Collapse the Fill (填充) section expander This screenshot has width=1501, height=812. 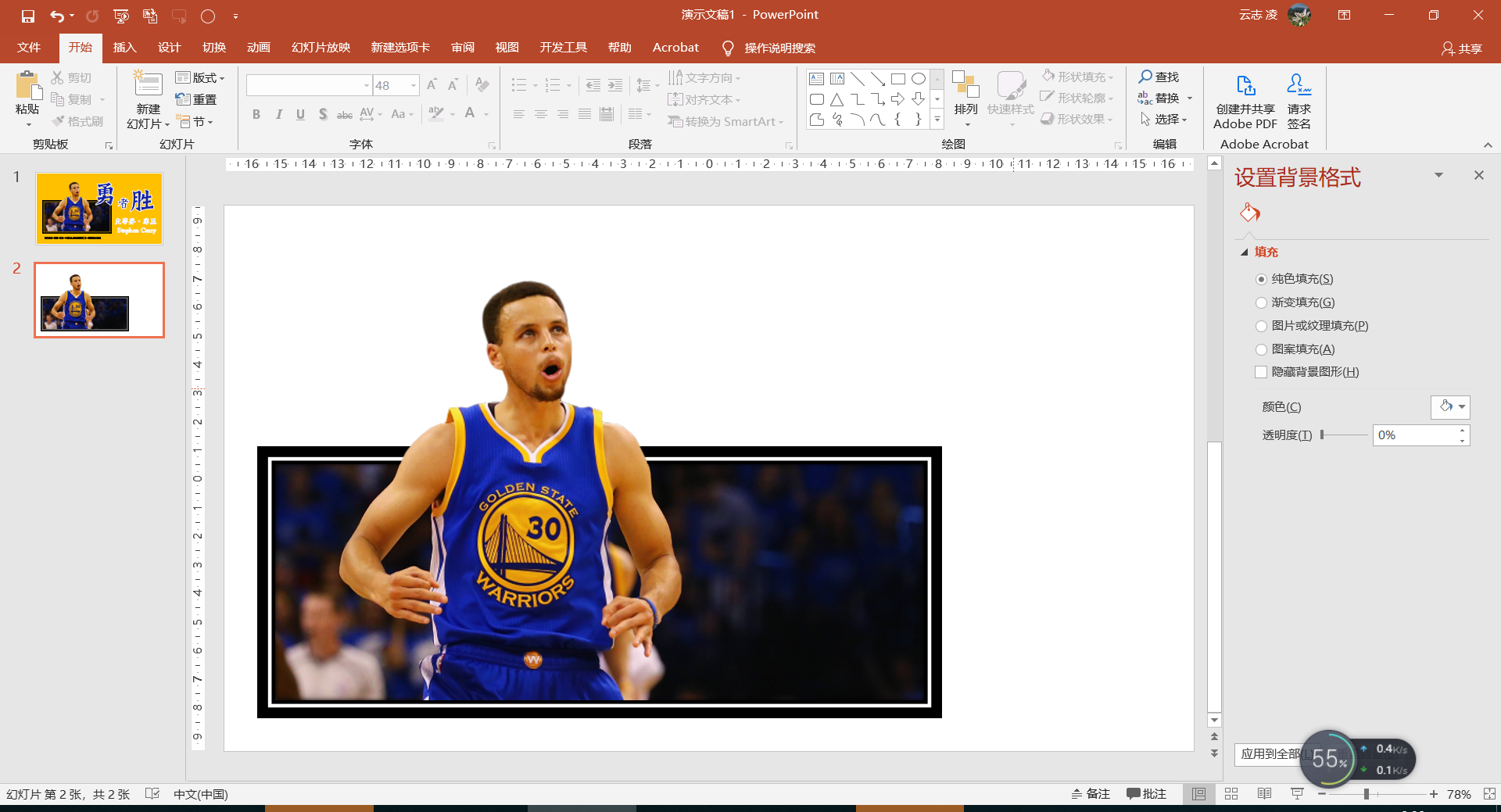click(1245, 252)
